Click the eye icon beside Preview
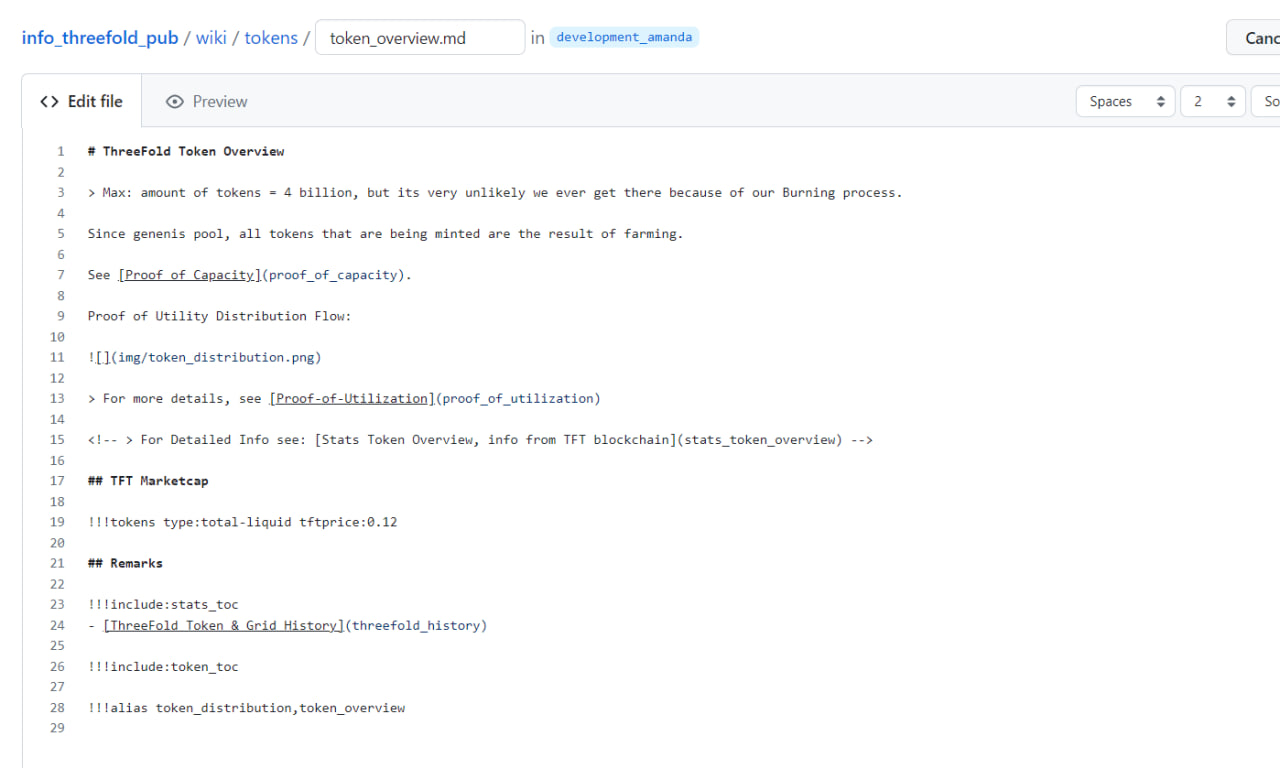Image resolution: width=1280 pixels, height=768 pixels. point(176,101)
